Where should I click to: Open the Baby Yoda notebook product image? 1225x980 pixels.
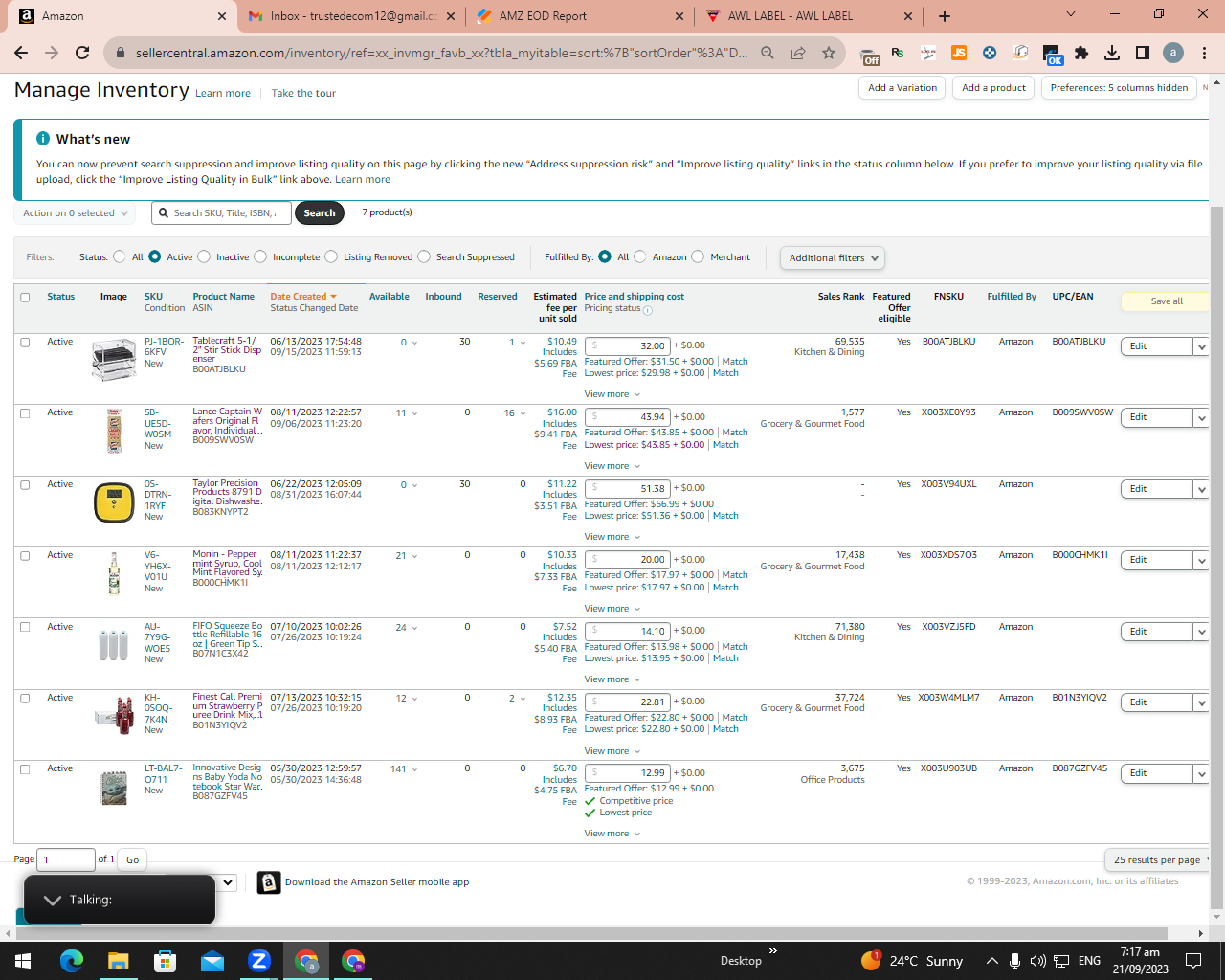click(x=114, y=787)
